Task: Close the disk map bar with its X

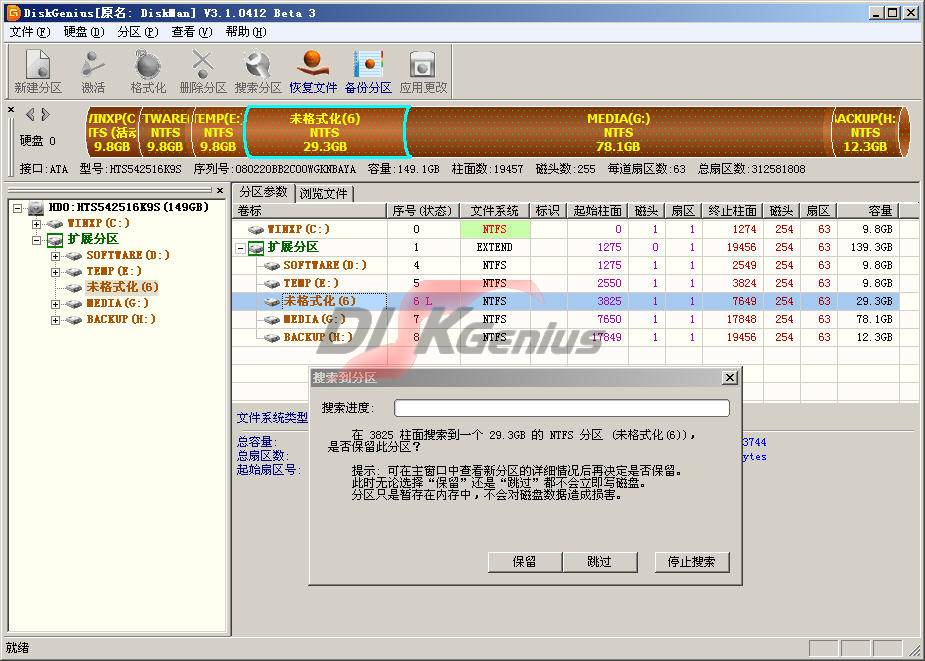Action: click(11, 110)
